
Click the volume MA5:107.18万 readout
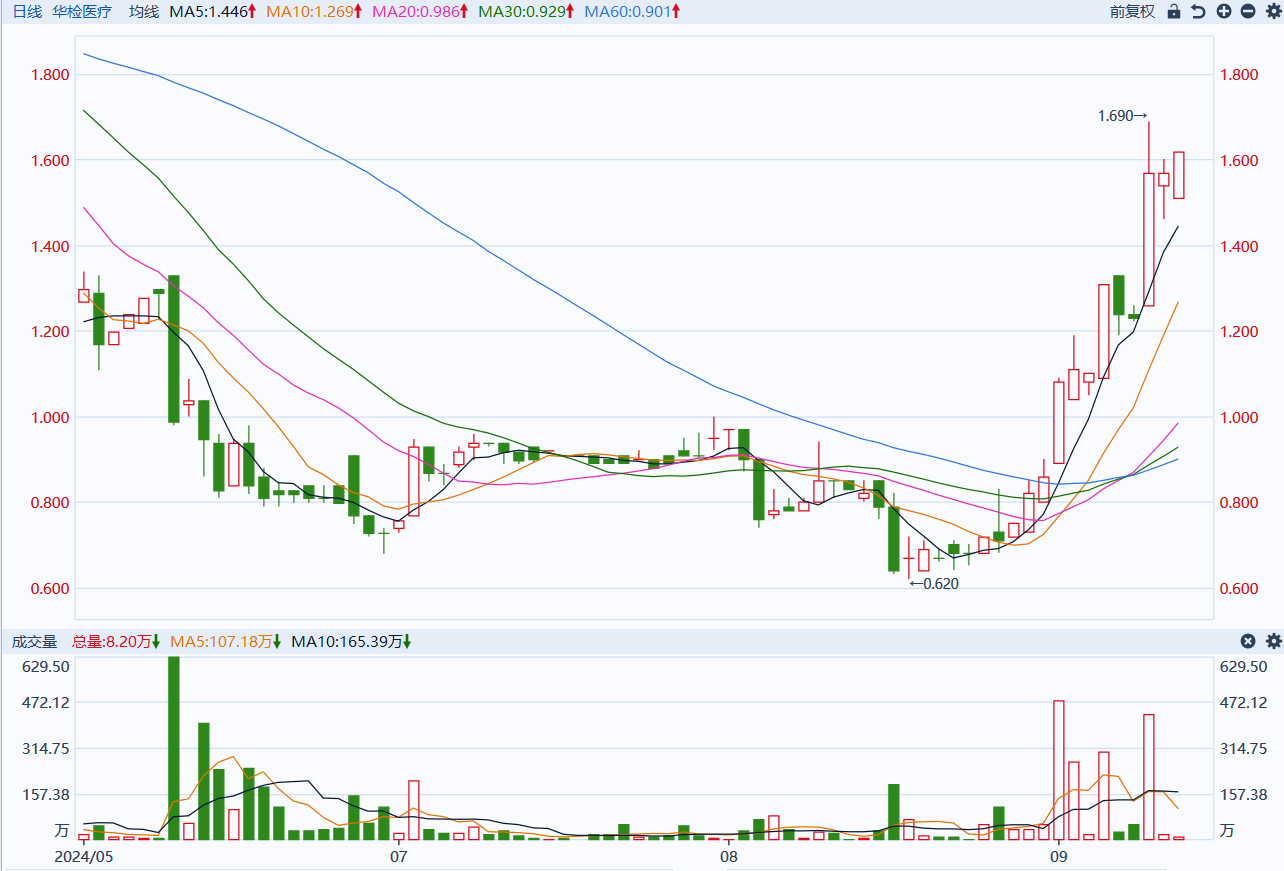tap(226, 641)
